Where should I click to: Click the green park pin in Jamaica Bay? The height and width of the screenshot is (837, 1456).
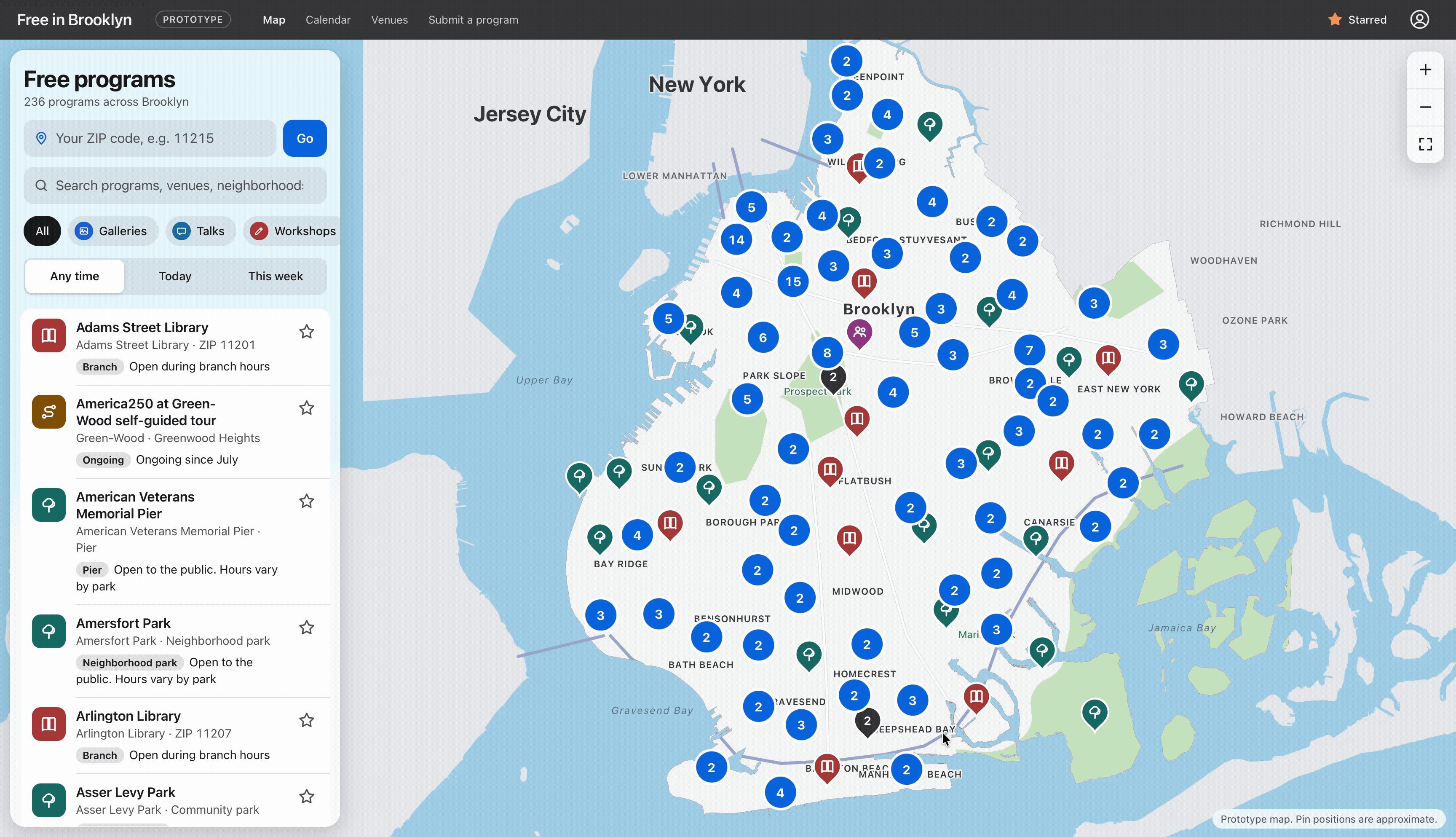1094,714
